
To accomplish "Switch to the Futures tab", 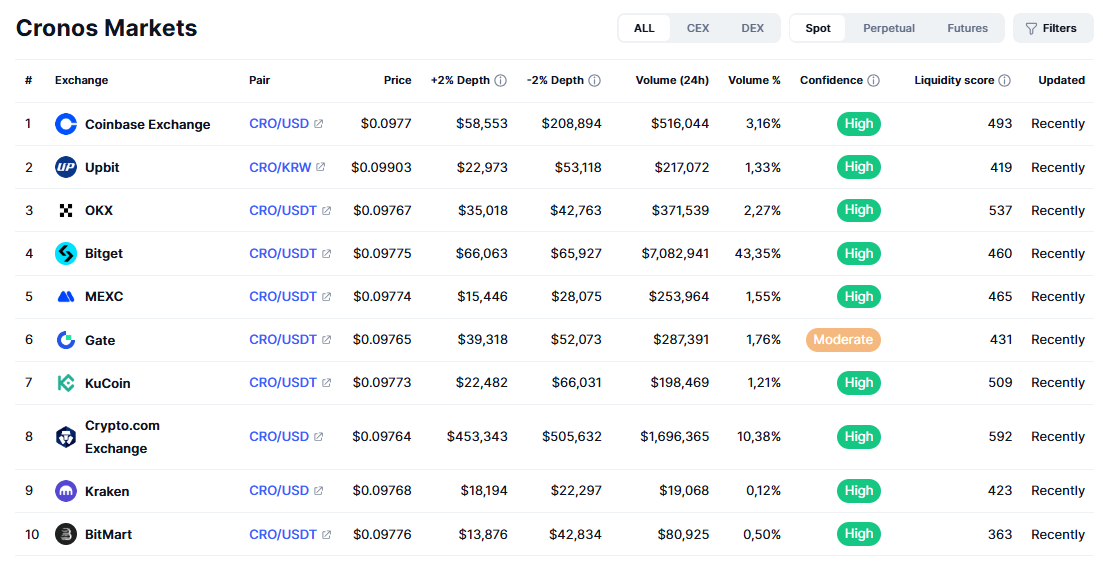I will click(967, 28).
